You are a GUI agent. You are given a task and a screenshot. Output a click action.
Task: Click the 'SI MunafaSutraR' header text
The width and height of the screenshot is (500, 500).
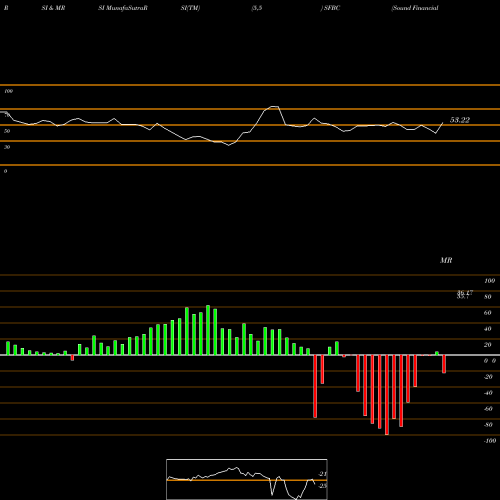tap(123, 8)
